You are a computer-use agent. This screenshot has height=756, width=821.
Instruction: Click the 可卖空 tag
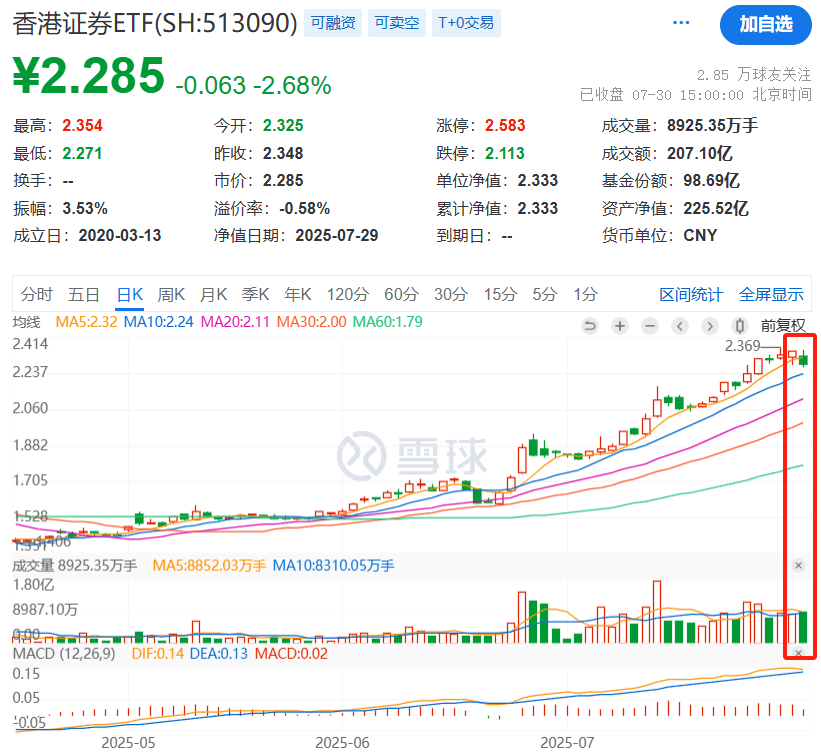(397, 23)
